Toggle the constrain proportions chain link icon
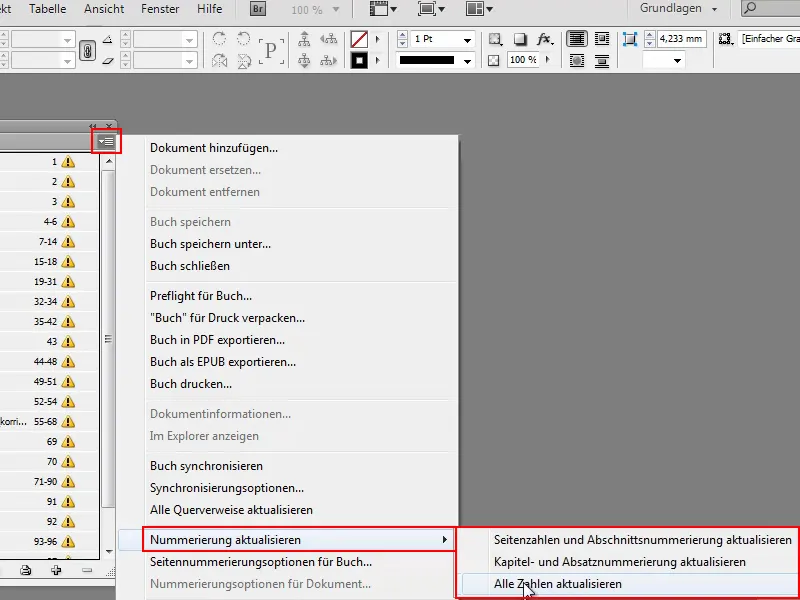 87,50
